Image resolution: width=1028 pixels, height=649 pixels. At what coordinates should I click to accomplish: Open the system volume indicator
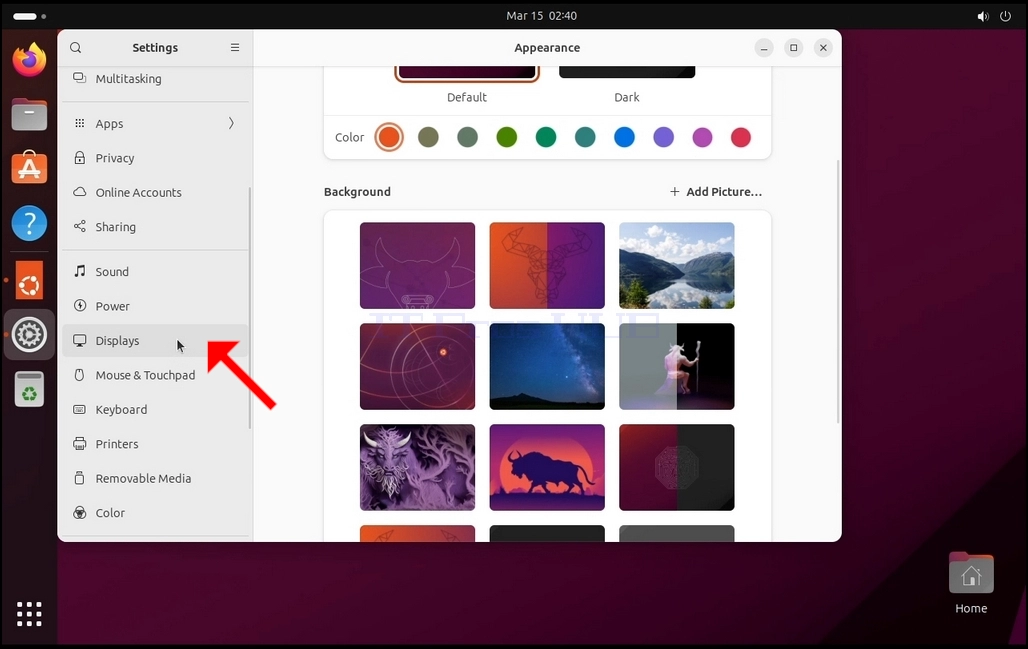(x=983, y=16)
